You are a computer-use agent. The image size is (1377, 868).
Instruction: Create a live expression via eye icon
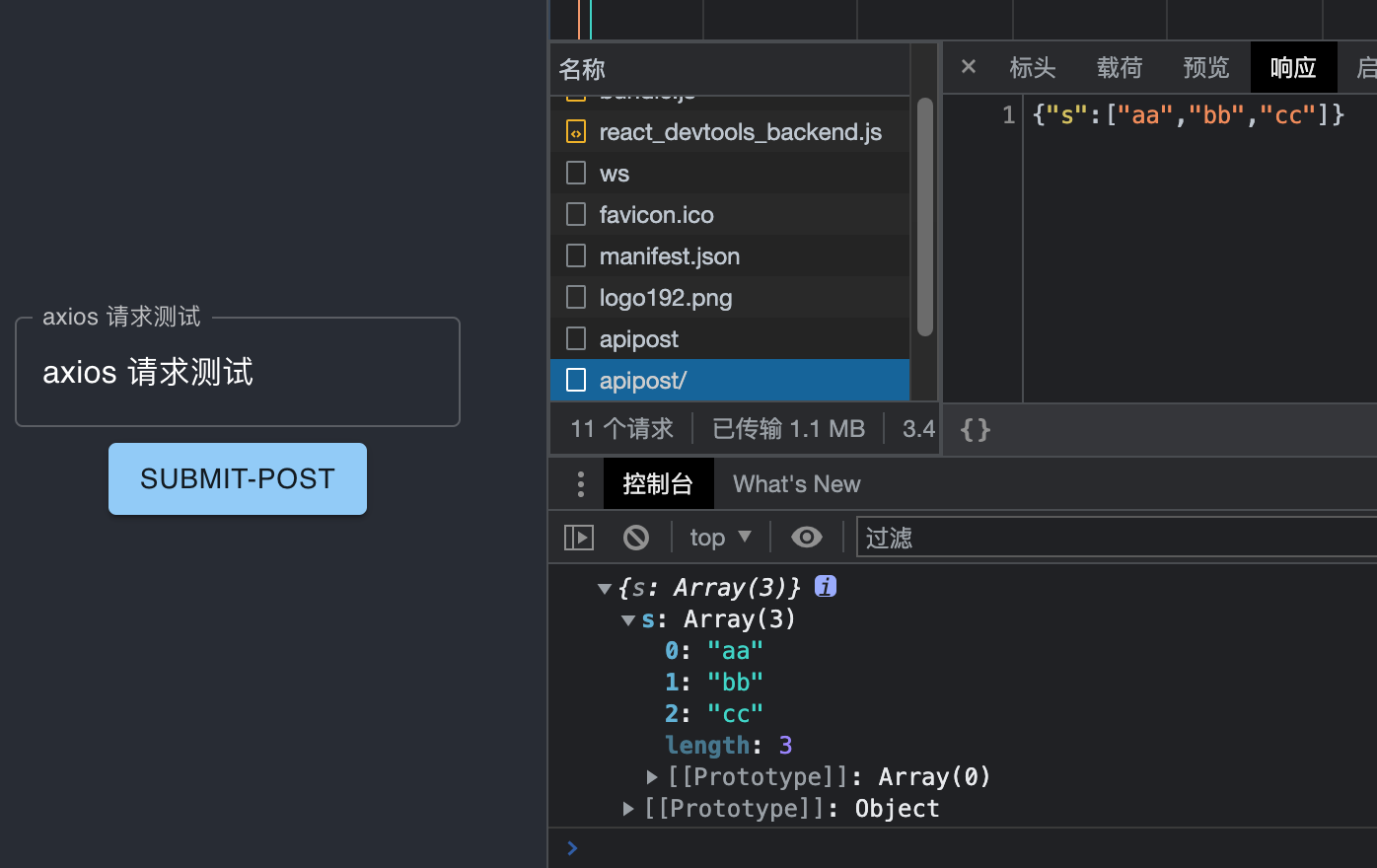(x=806, y=537)
